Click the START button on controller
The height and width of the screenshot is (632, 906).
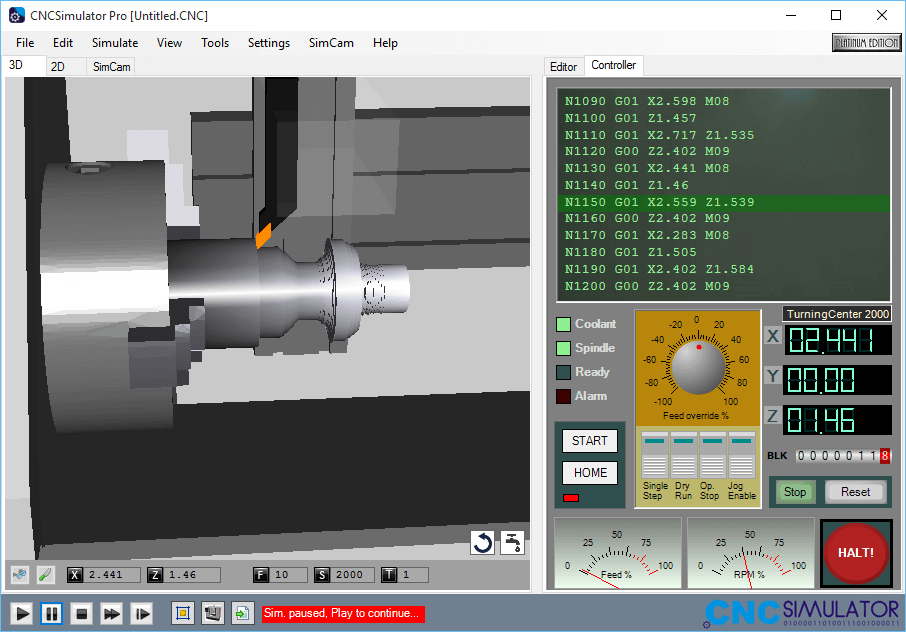(590, 441)
